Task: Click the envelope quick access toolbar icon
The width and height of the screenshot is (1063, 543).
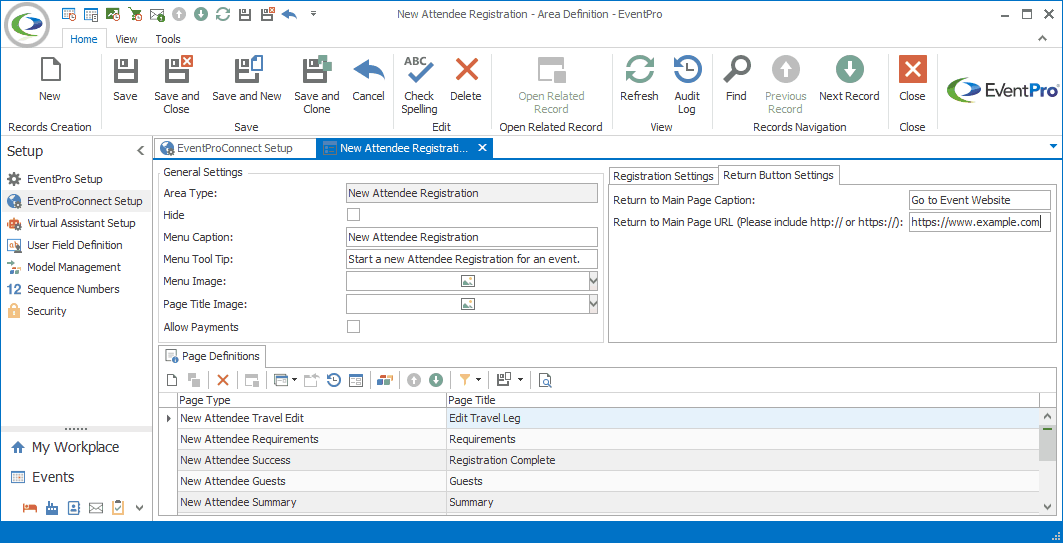Action: pyautogui.click(x=157, y=14)
